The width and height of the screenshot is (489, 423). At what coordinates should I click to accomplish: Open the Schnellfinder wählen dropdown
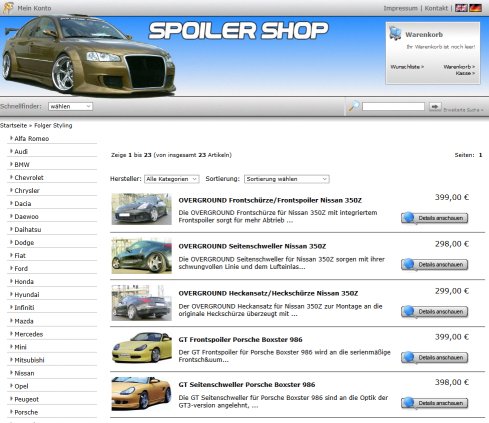click(x=70, y=106)
